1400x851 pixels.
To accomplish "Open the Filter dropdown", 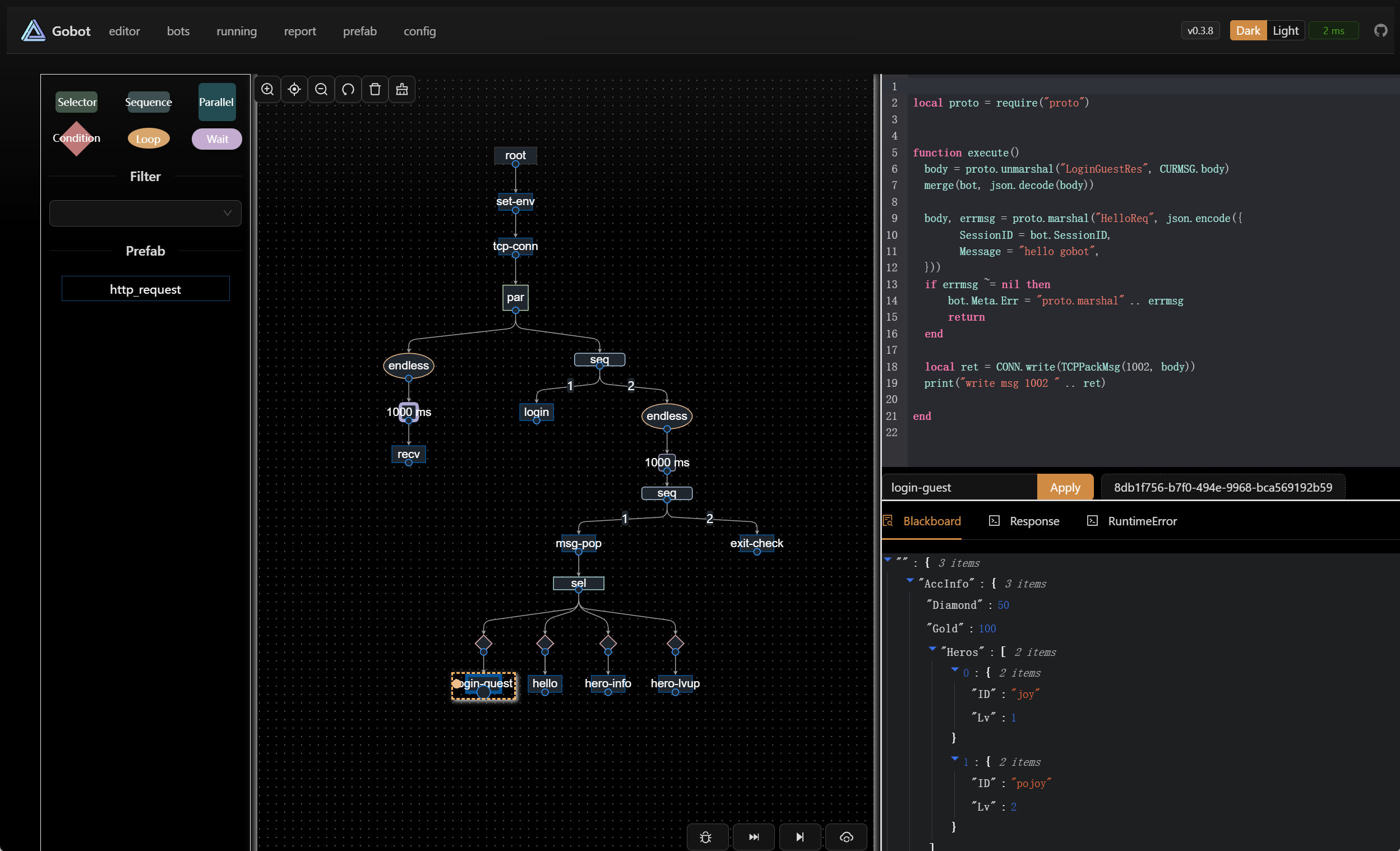I will [145, 213].
